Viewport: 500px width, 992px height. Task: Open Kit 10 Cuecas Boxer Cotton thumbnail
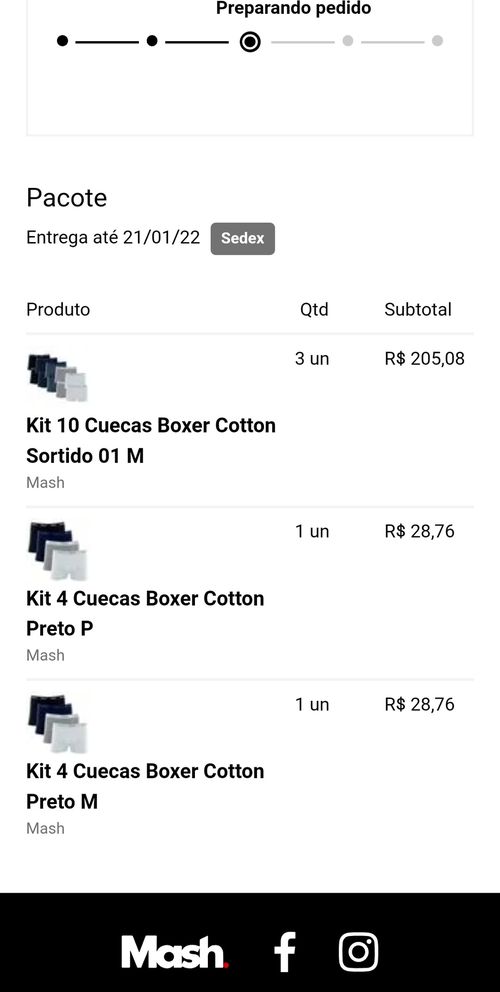coord(58,378)
